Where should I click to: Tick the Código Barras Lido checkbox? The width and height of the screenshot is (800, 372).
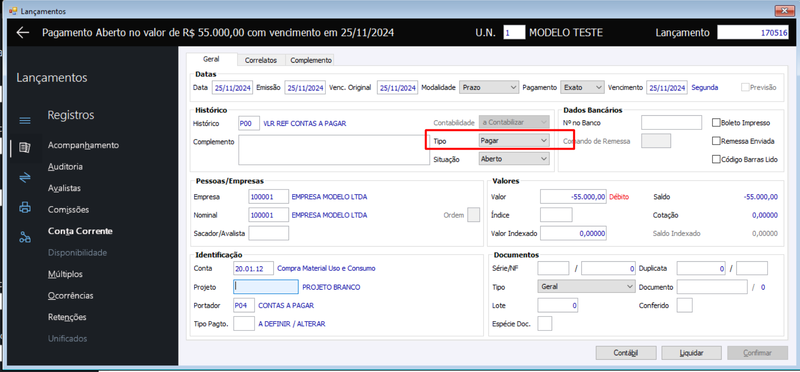(x=716, y=159)
